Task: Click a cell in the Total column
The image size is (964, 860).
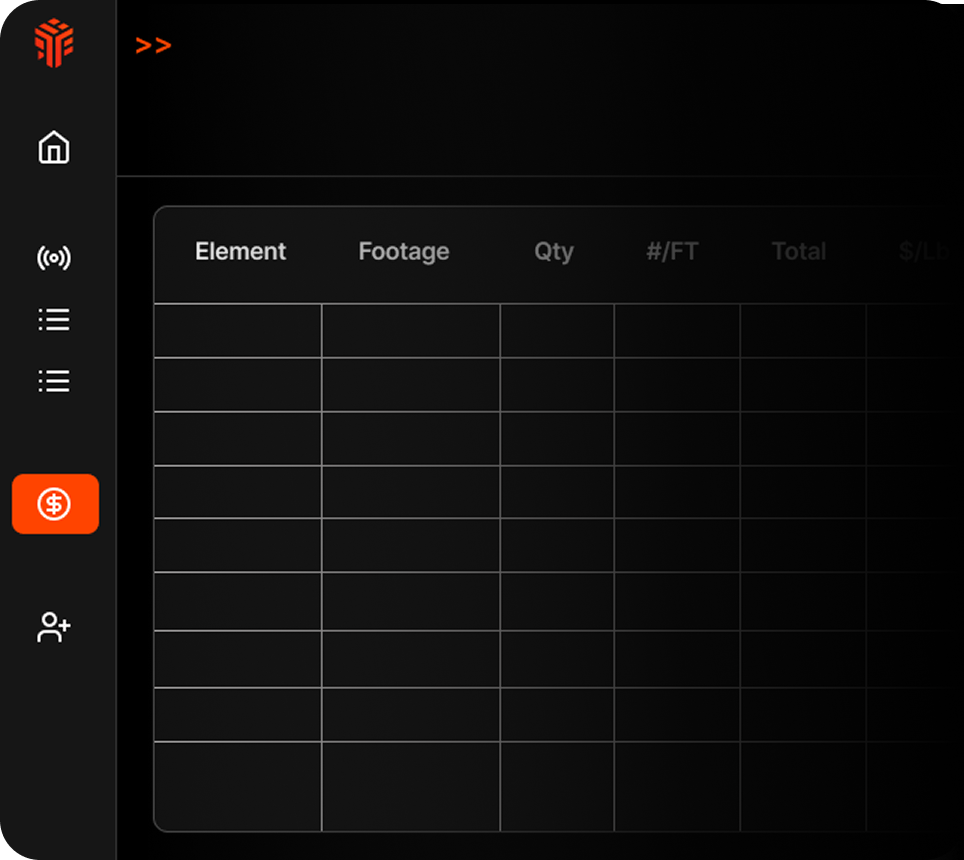Action: tap(798, 330)
